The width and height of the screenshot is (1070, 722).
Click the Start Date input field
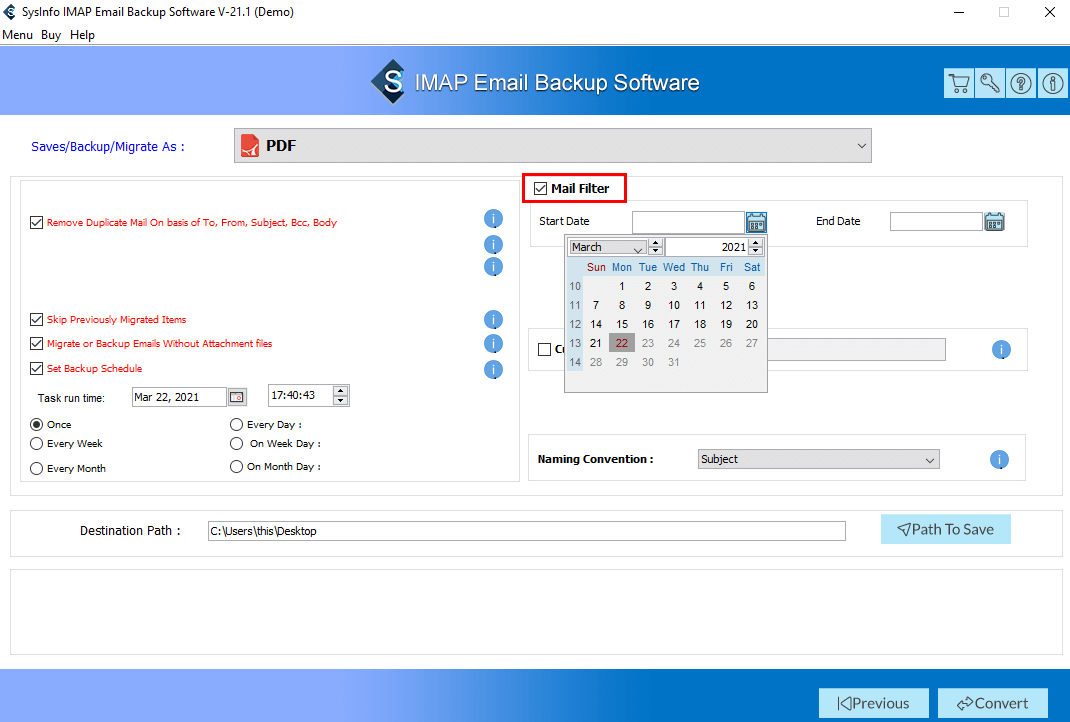tap(688, 222)
